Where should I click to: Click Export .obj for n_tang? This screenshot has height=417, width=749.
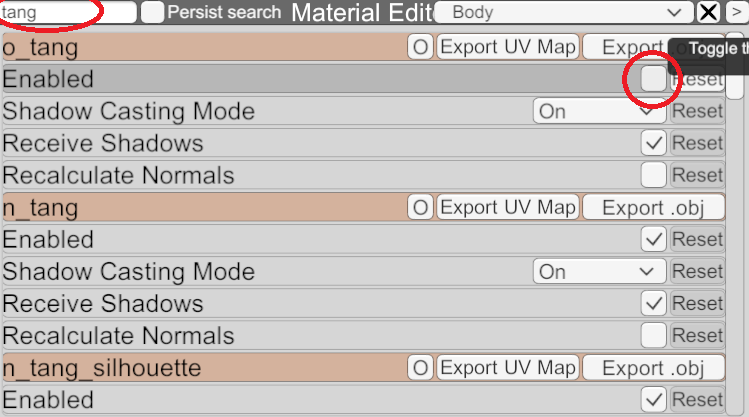point(653,208)
